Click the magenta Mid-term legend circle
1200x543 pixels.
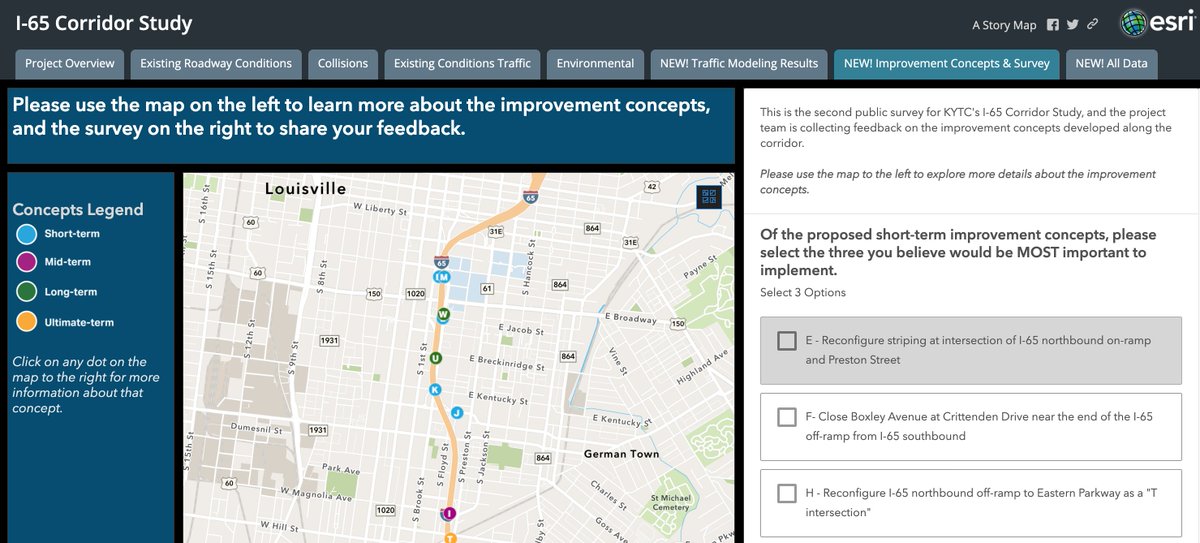pos(27,263)
